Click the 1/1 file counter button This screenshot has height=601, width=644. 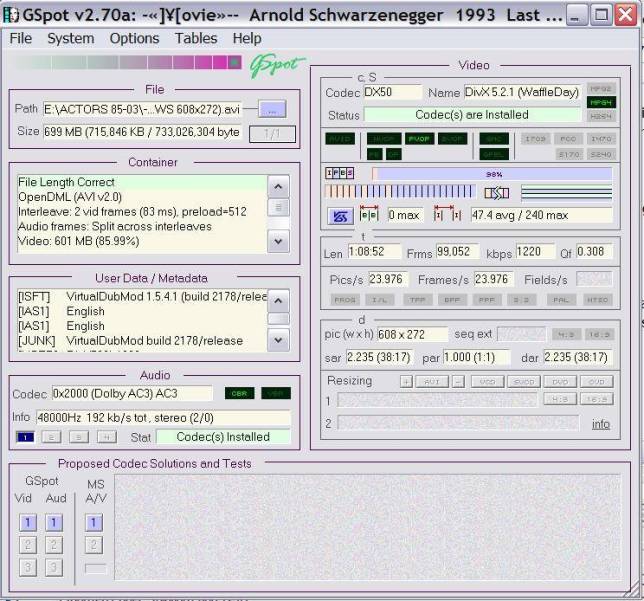[x=272, y=134]
